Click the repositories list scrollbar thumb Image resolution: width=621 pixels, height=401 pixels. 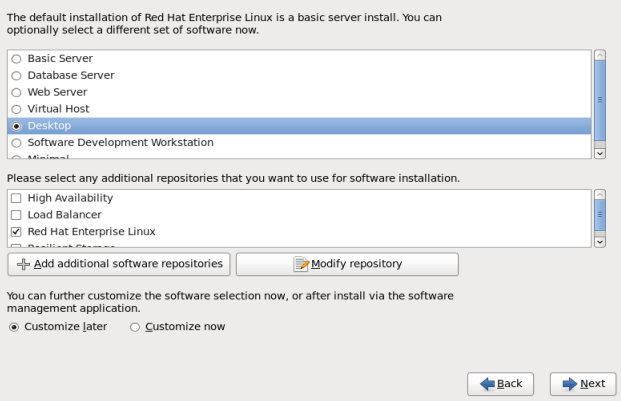coord(600,215)
